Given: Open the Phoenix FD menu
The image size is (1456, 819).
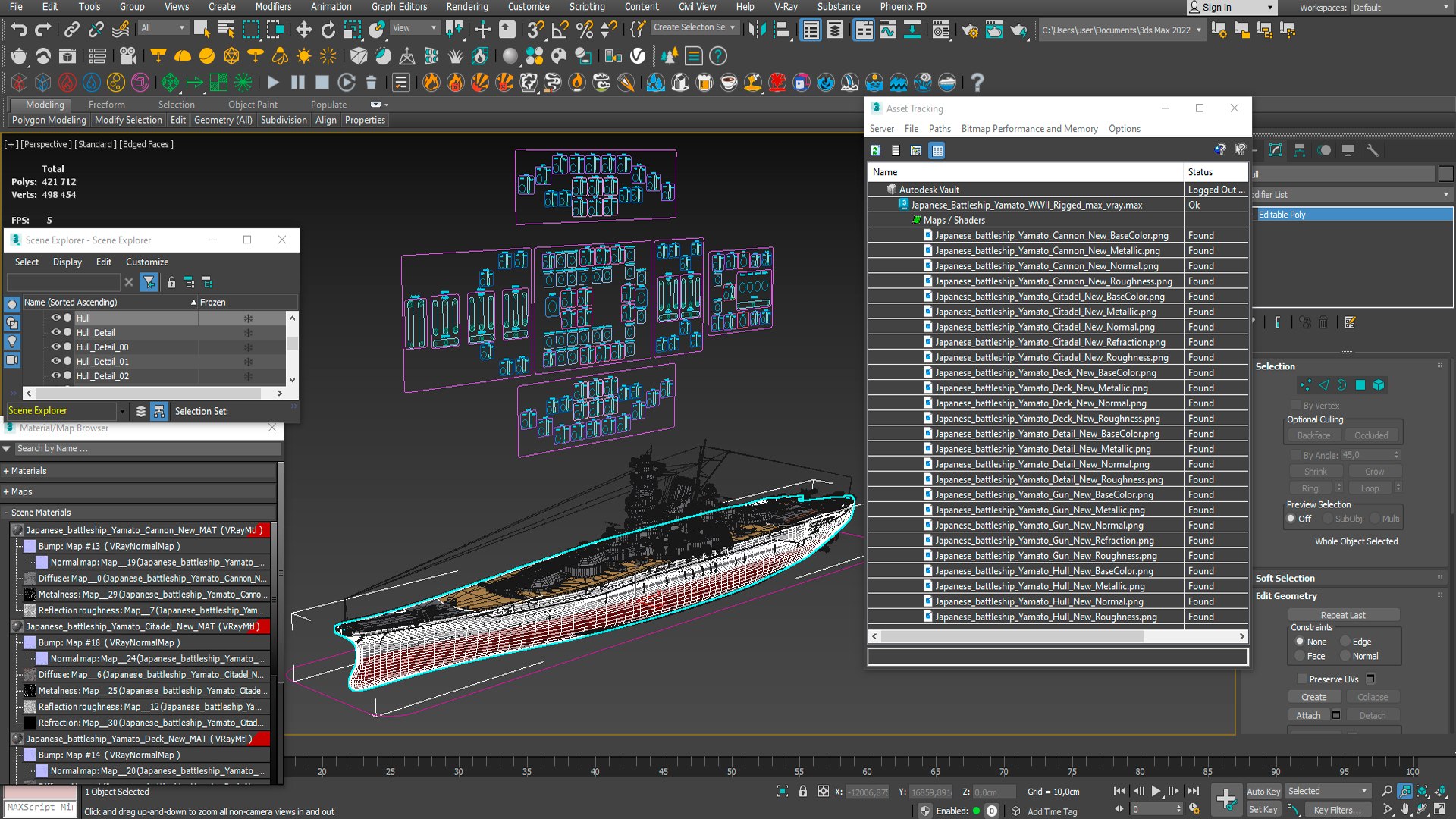Looking at the screenshot, I should point(902,7).
